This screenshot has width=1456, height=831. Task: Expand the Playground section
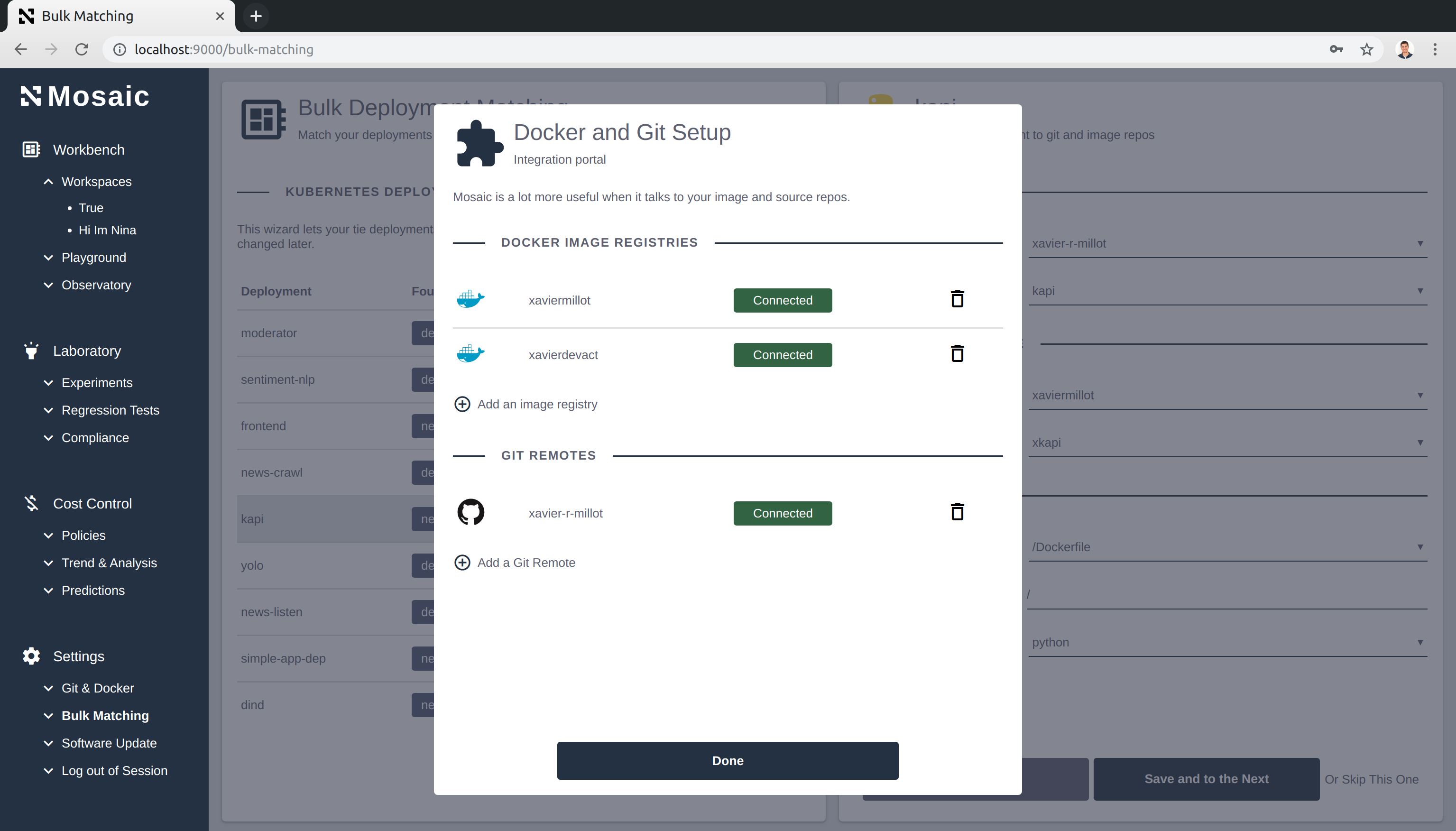tap(48, 258)
